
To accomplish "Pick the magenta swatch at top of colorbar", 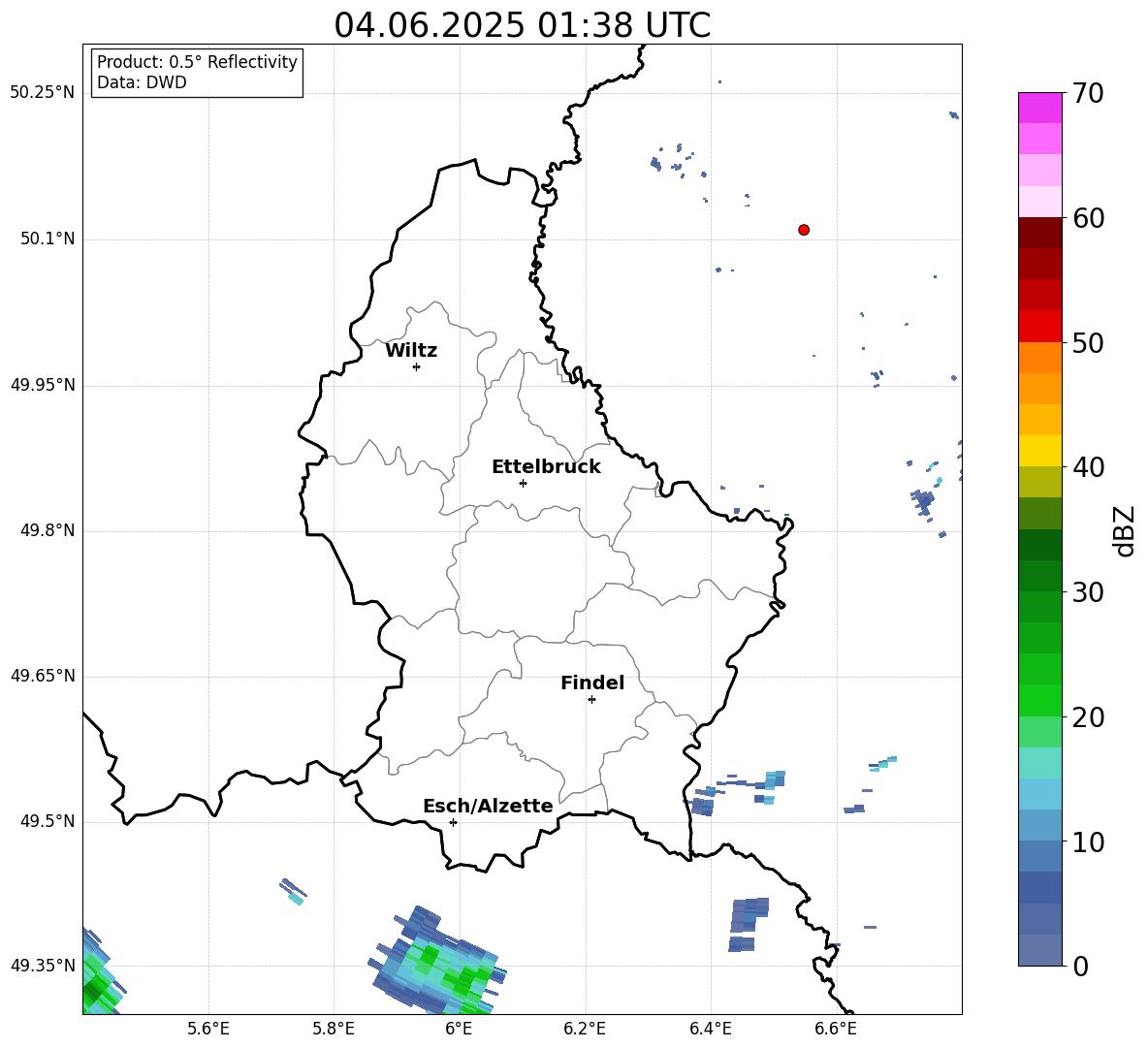I will (x=1040, y=108).
